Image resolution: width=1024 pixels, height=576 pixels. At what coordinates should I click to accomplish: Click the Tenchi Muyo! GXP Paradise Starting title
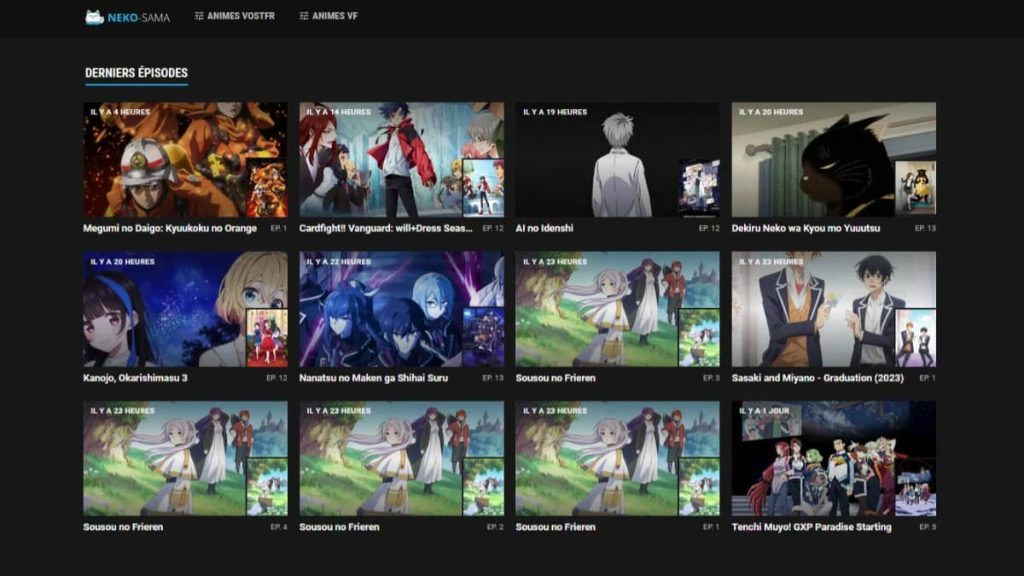[x=811, y=527]
